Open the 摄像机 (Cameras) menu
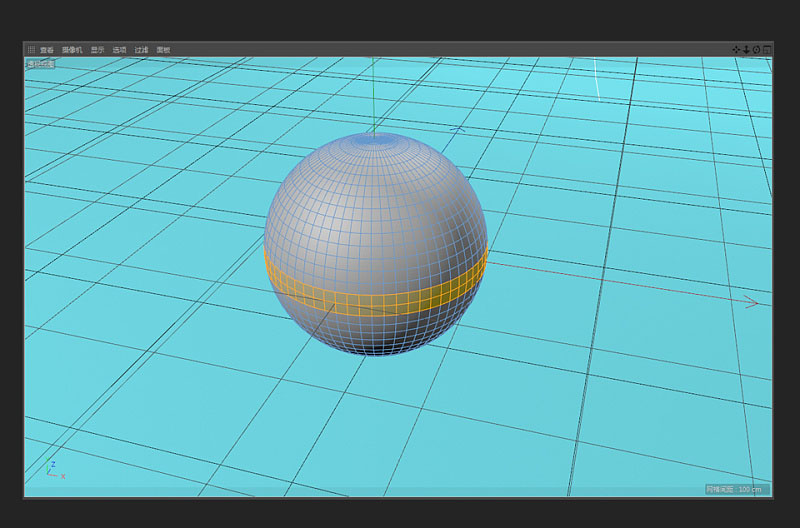Viewport: 800px width, 528px height. [72, 49]
